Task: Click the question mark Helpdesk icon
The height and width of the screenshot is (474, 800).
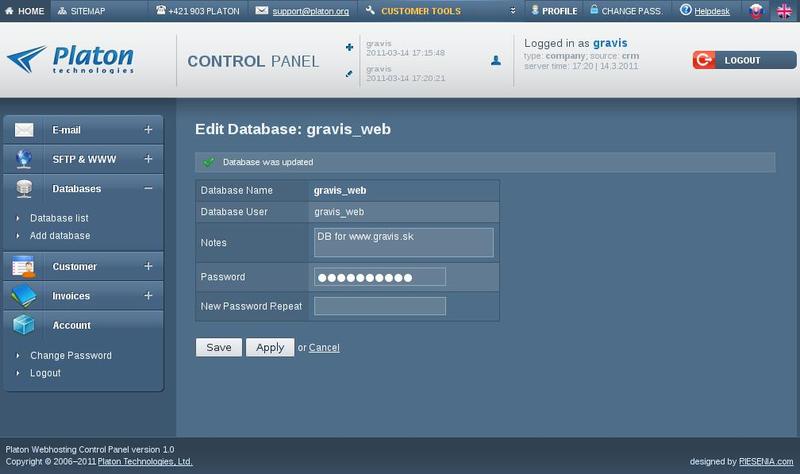Action: [x=686, y=10]
